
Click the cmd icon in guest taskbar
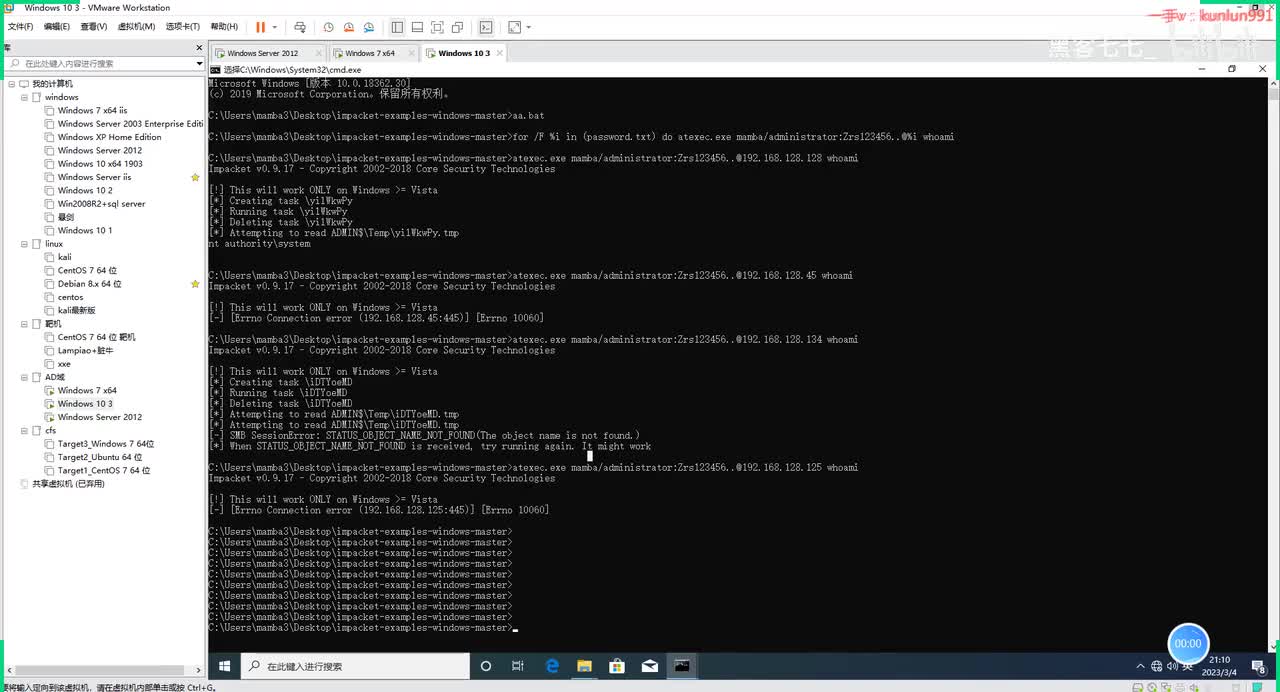pos(682,666)
